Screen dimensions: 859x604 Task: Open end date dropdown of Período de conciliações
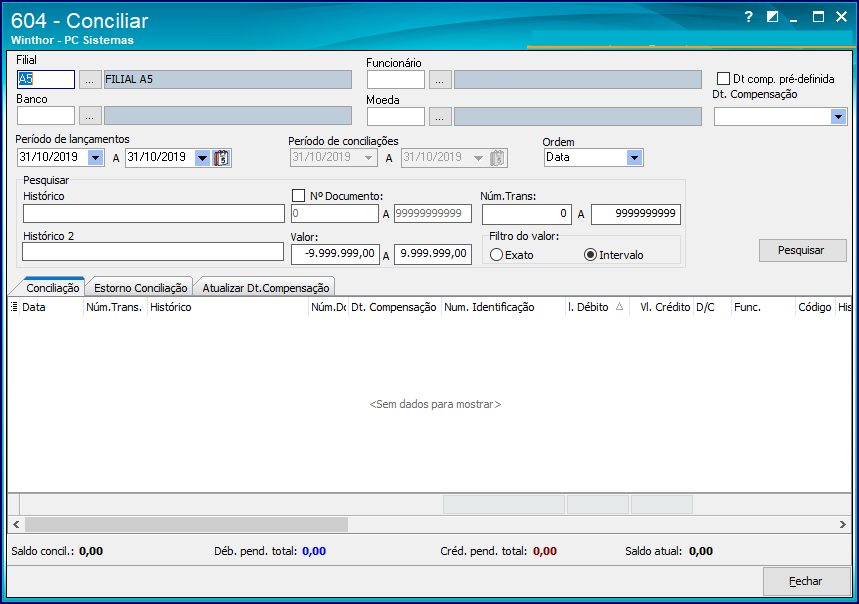tap(478, 158)
